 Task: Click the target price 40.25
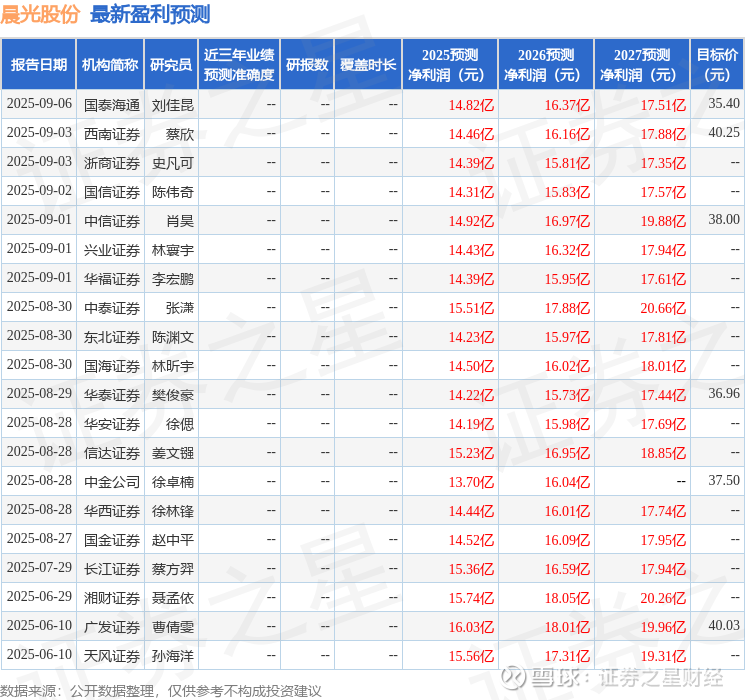click(724, 132)
